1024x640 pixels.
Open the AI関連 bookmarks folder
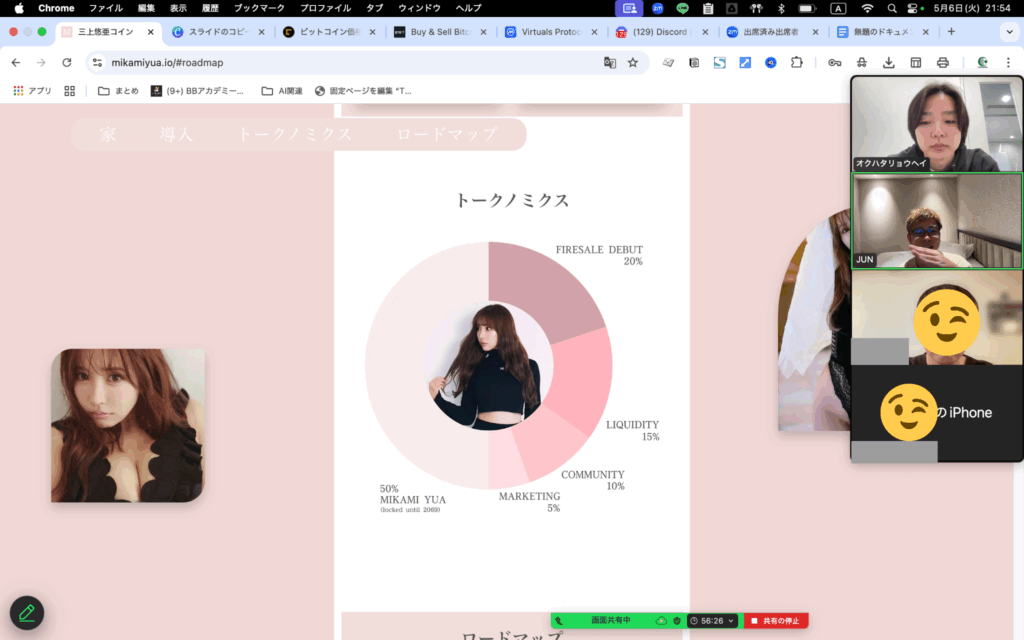pyautogui.click(x=282, y=91)
